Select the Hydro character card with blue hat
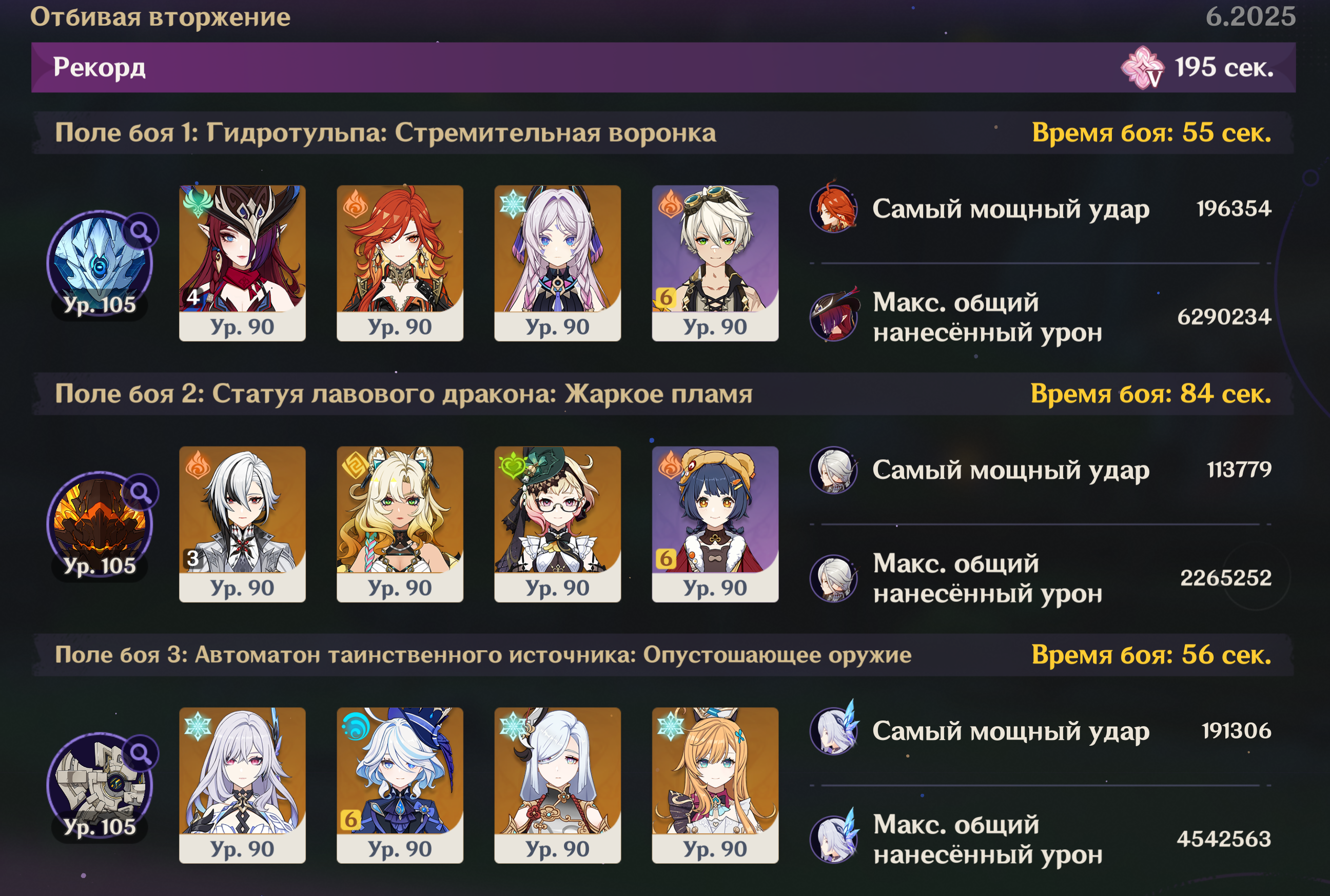 [x=400, y=785]
